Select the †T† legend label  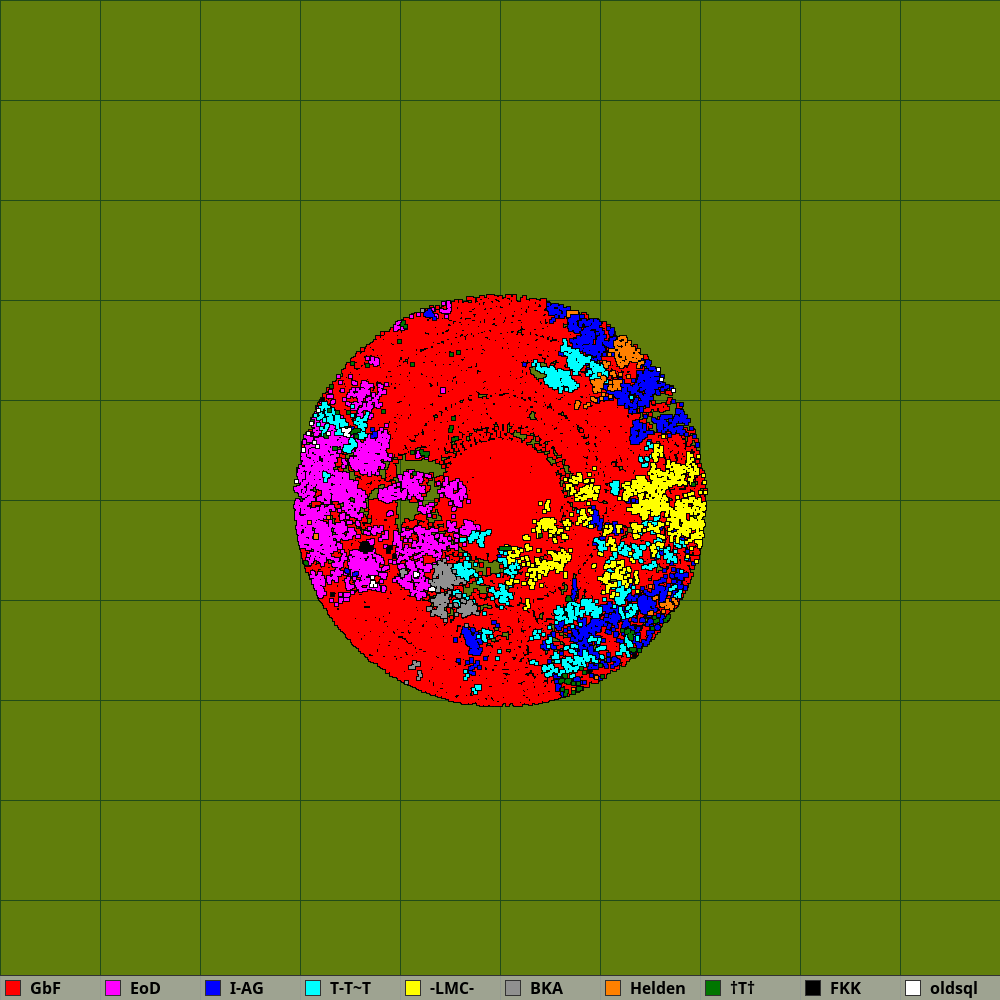click(x=742, y=988)
